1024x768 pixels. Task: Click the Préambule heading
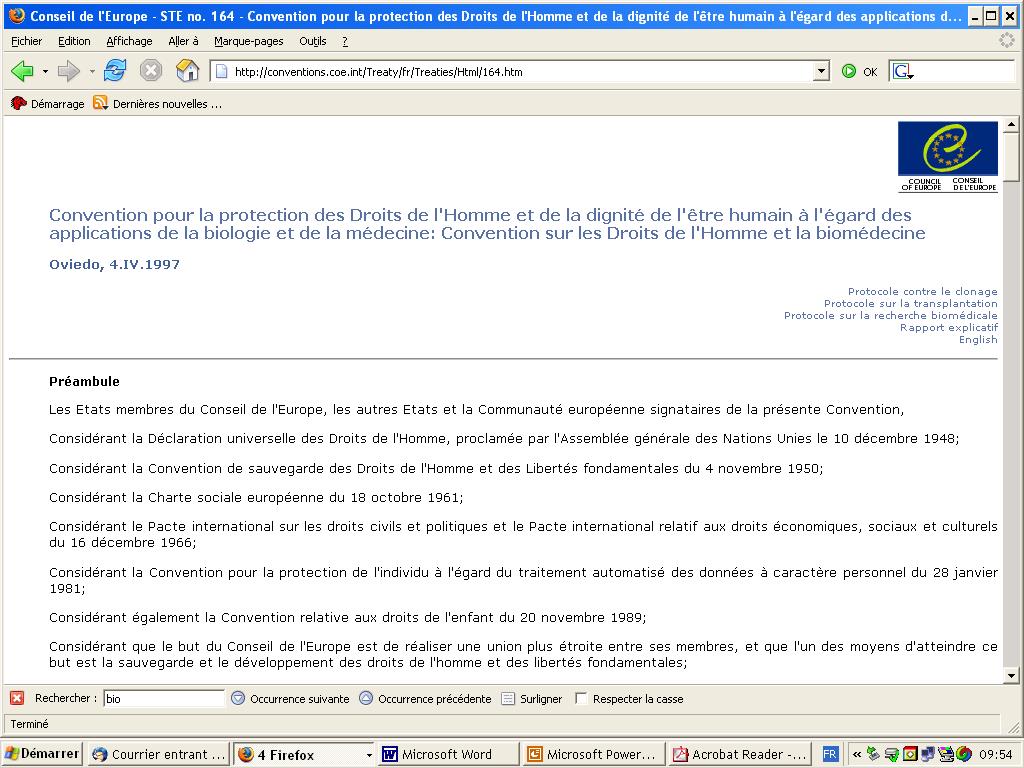(x=84, y=381)
